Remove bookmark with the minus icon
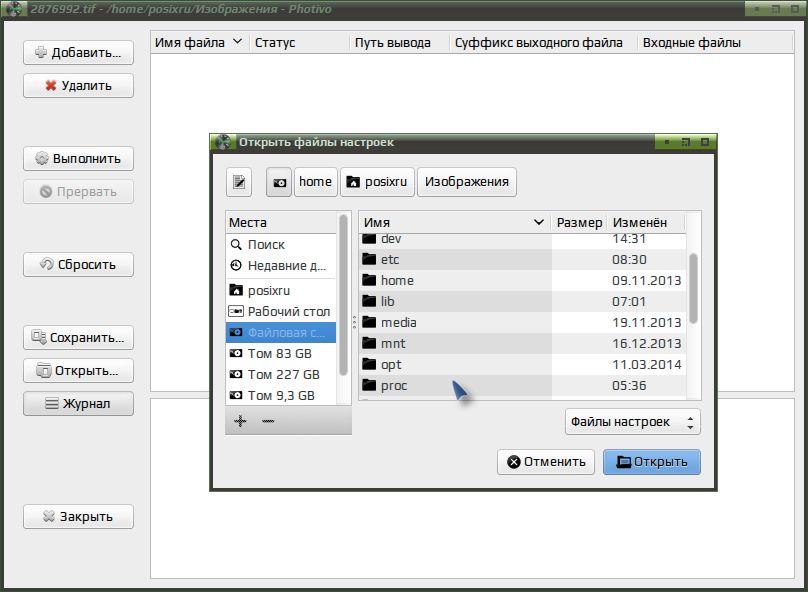Screen dimensions: 808x592 (268, 421)
